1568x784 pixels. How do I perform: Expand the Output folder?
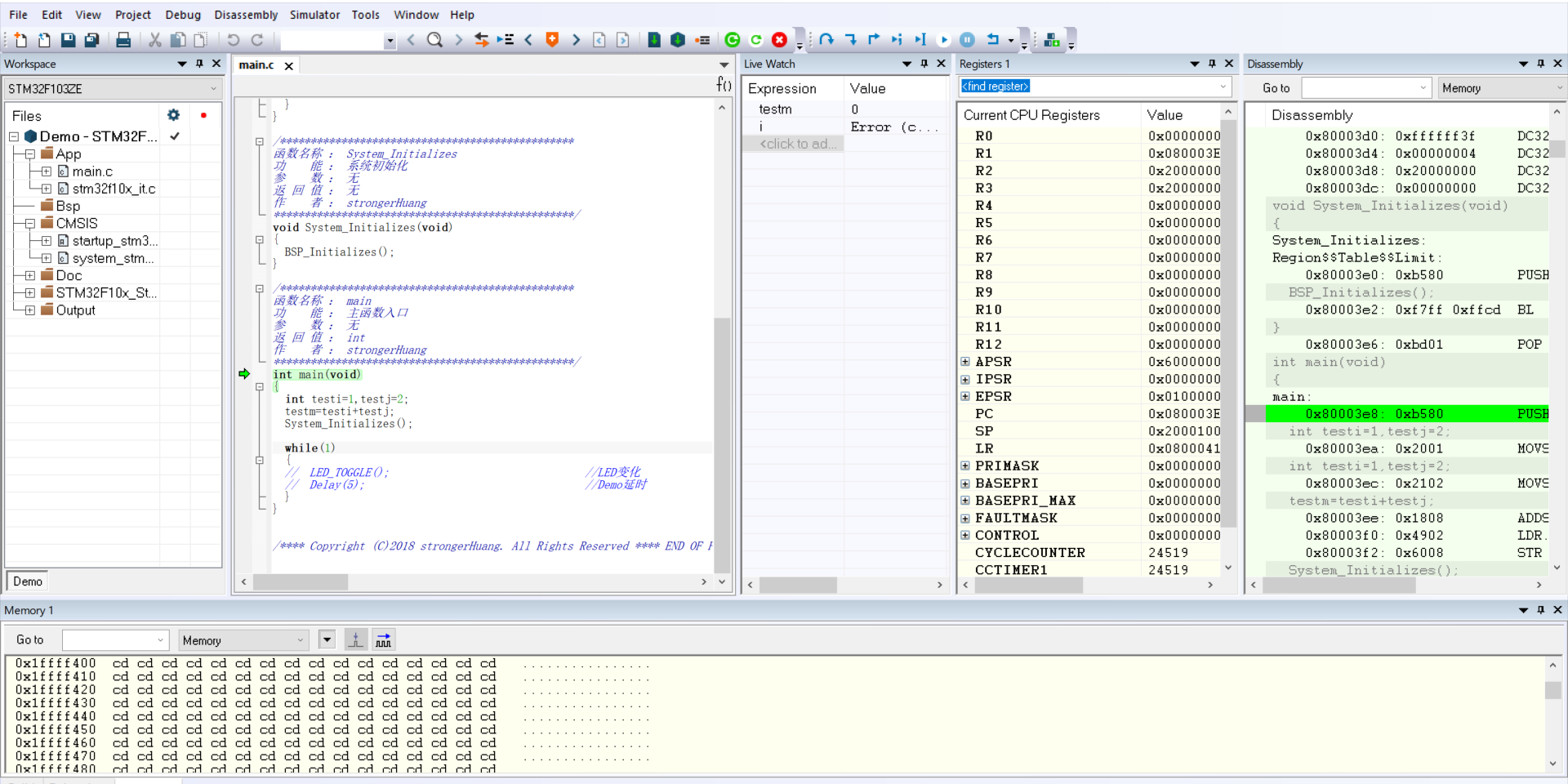[30, 310]
